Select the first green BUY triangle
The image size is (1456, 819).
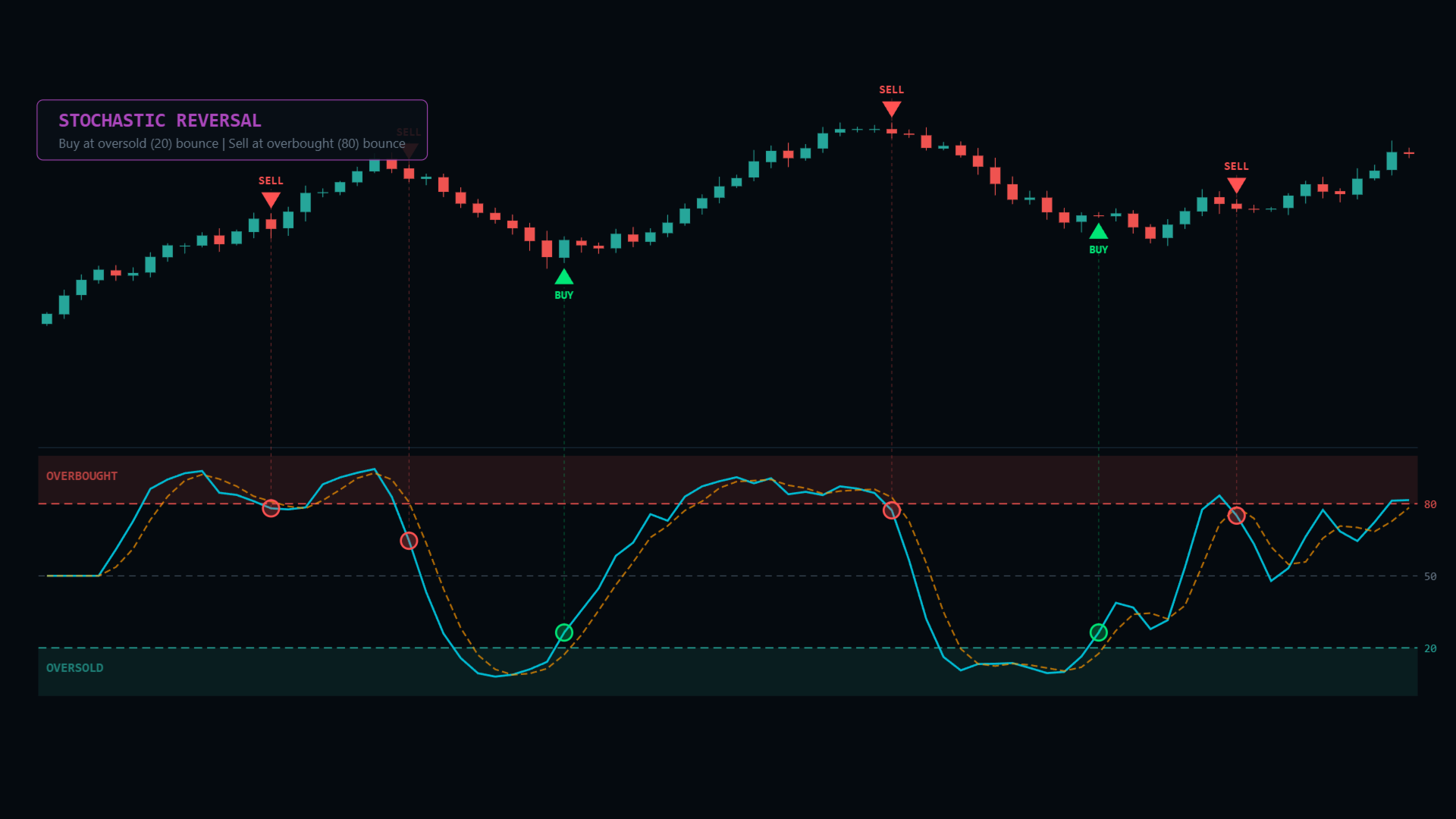pyautogui.click(x=563, y=277)
